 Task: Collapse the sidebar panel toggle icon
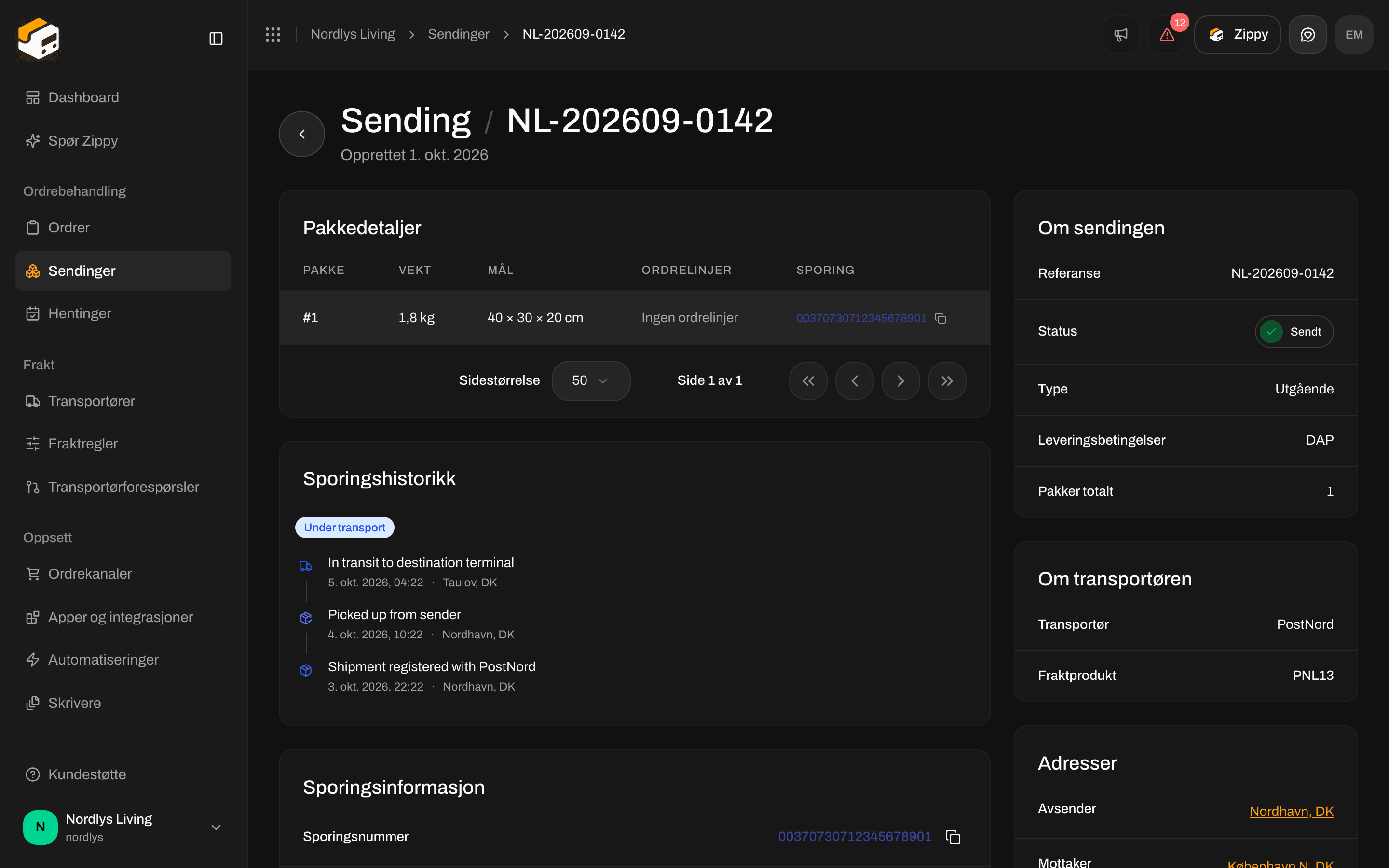tap(216, 39)
